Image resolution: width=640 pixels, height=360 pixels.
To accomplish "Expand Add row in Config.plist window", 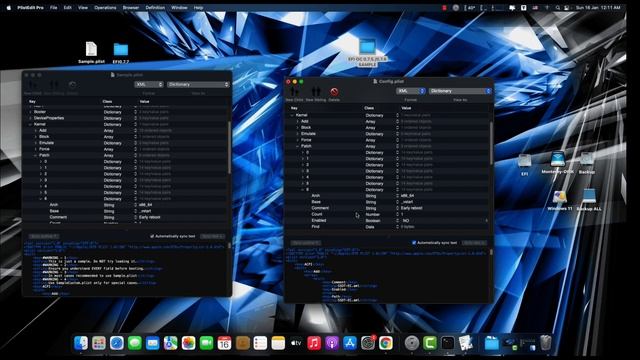I will tap(297, 121).
